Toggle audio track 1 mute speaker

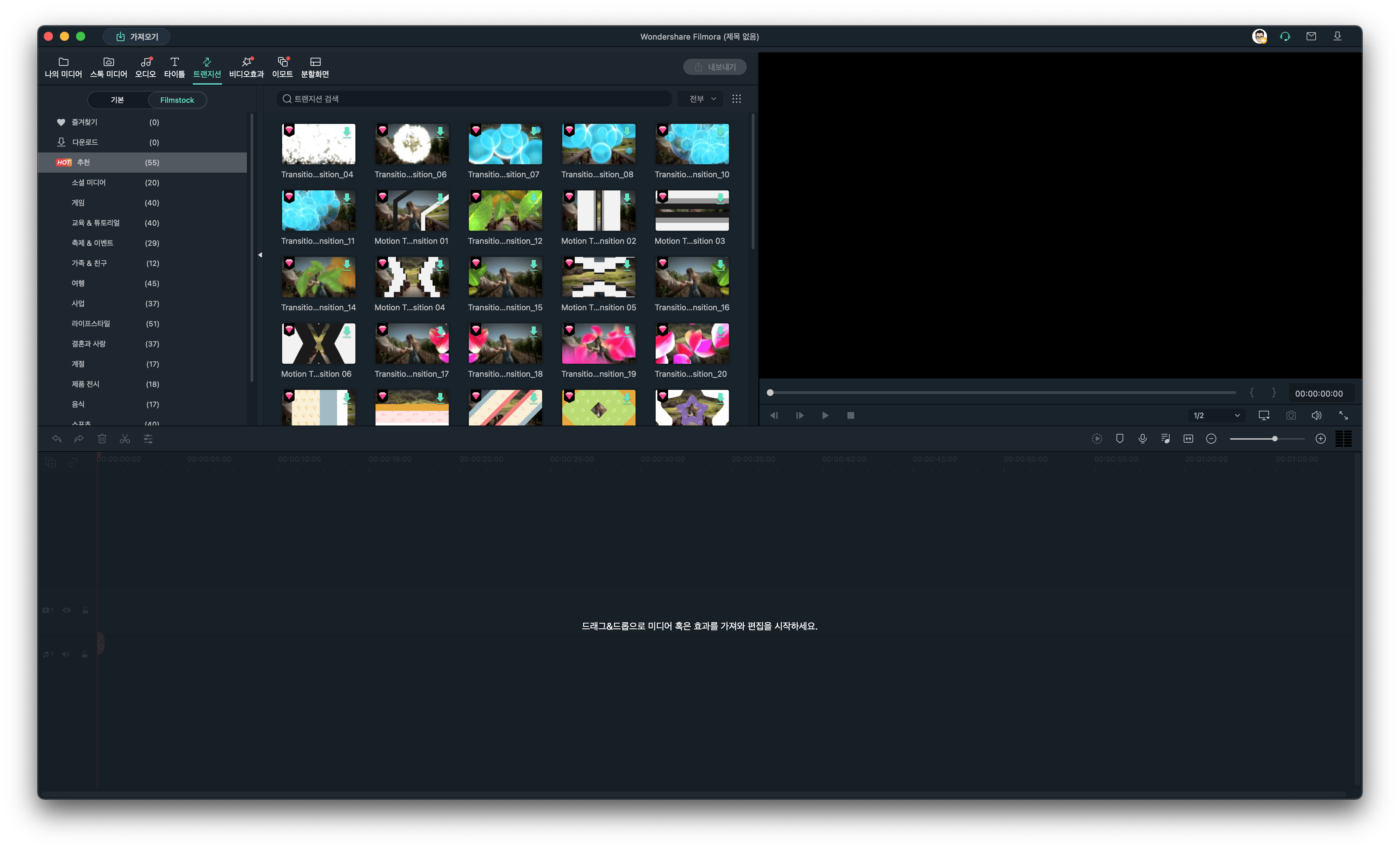click(66, 654)
